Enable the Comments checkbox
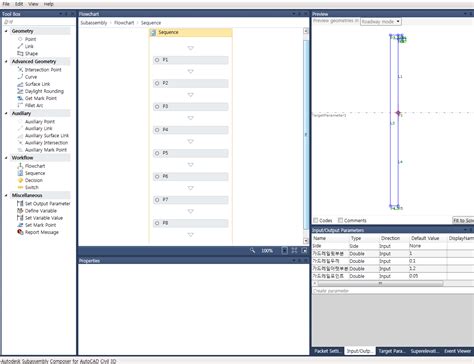 pyautogui.click(x=340, y=220)
